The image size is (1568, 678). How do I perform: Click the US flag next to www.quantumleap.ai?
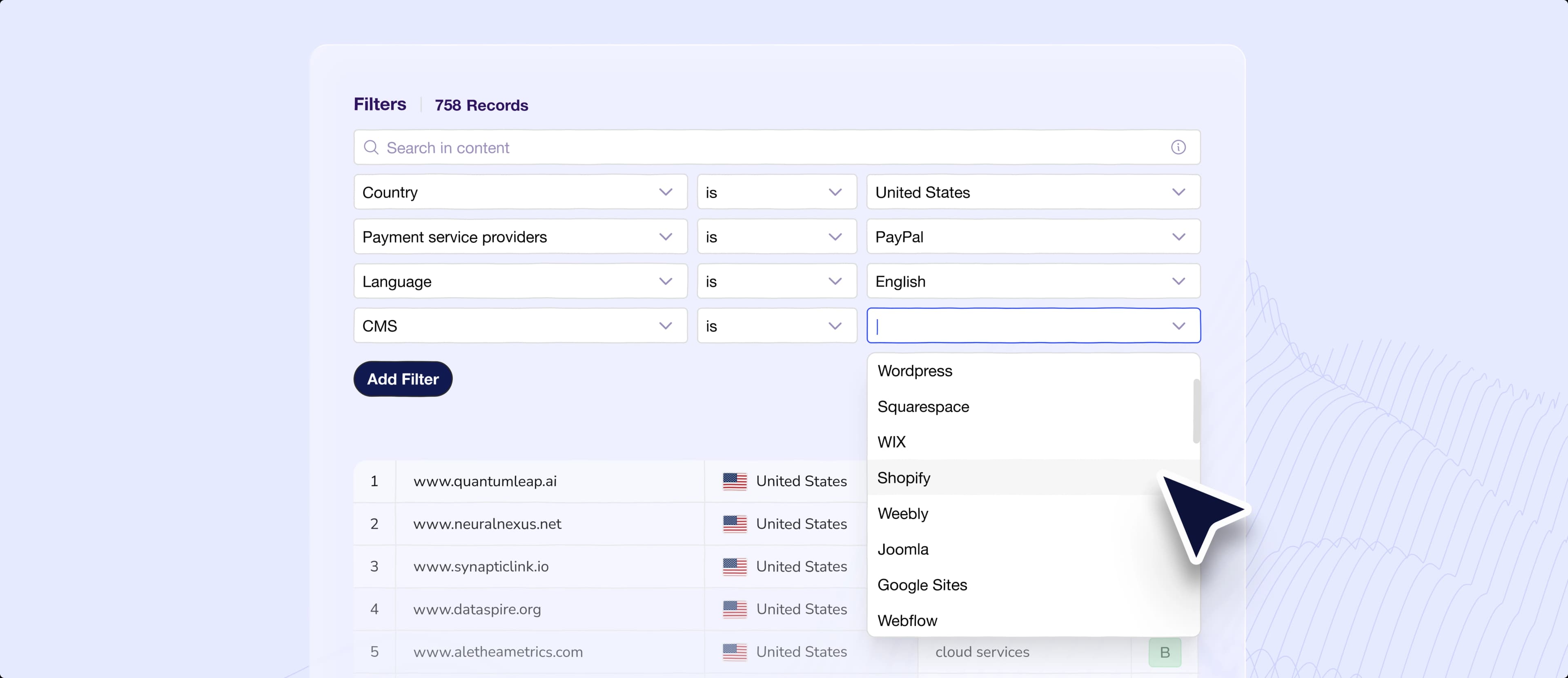(x=736, y=481)
